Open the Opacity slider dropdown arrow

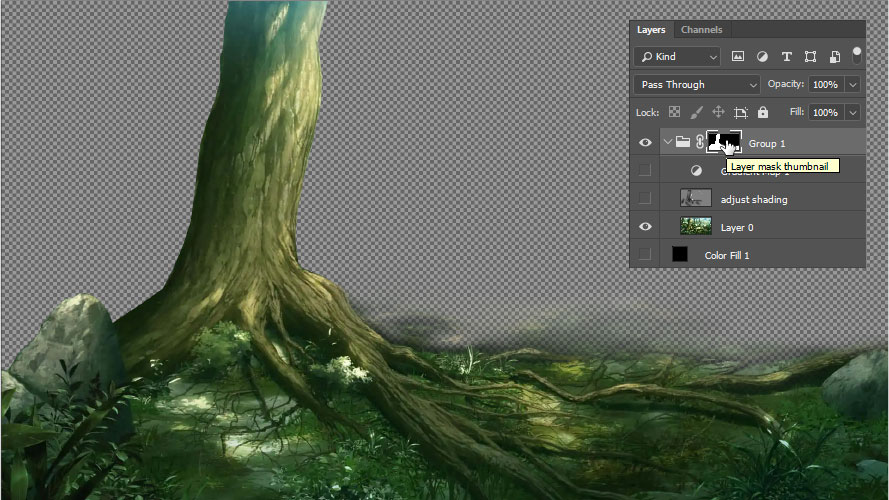click(853, 85)
